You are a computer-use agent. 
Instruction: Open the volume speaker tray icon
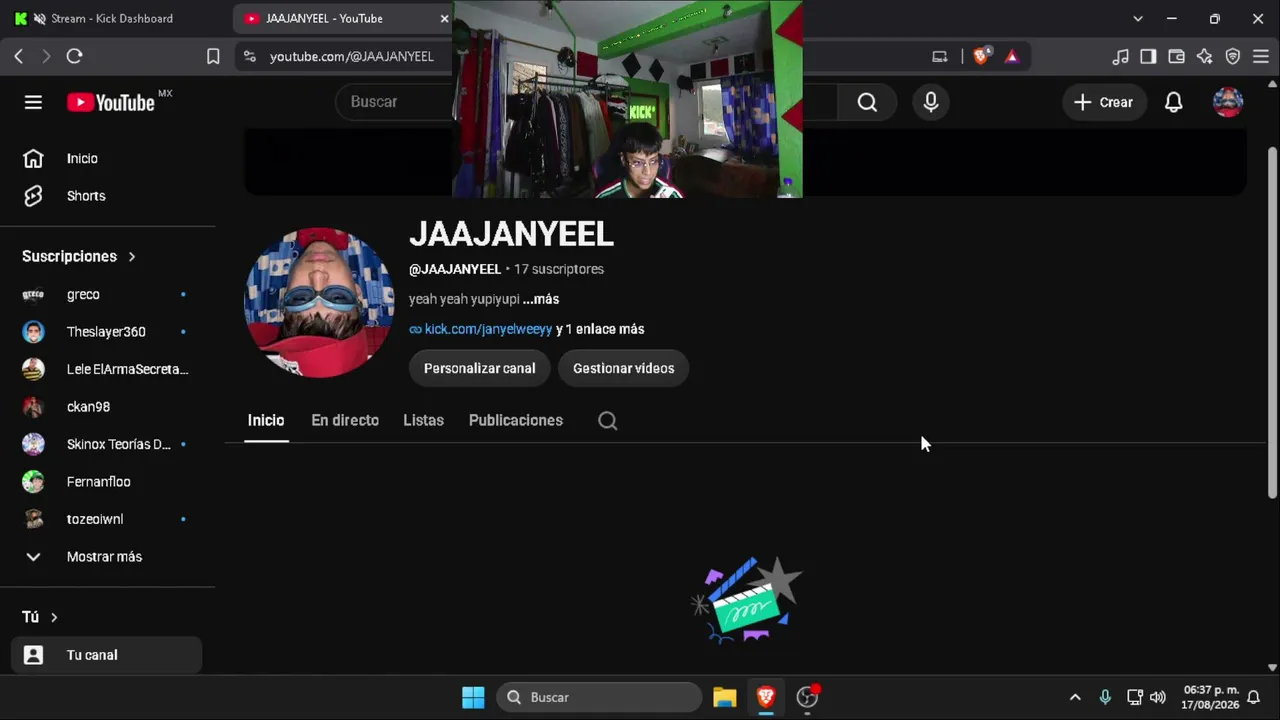tap(1158, 697)
